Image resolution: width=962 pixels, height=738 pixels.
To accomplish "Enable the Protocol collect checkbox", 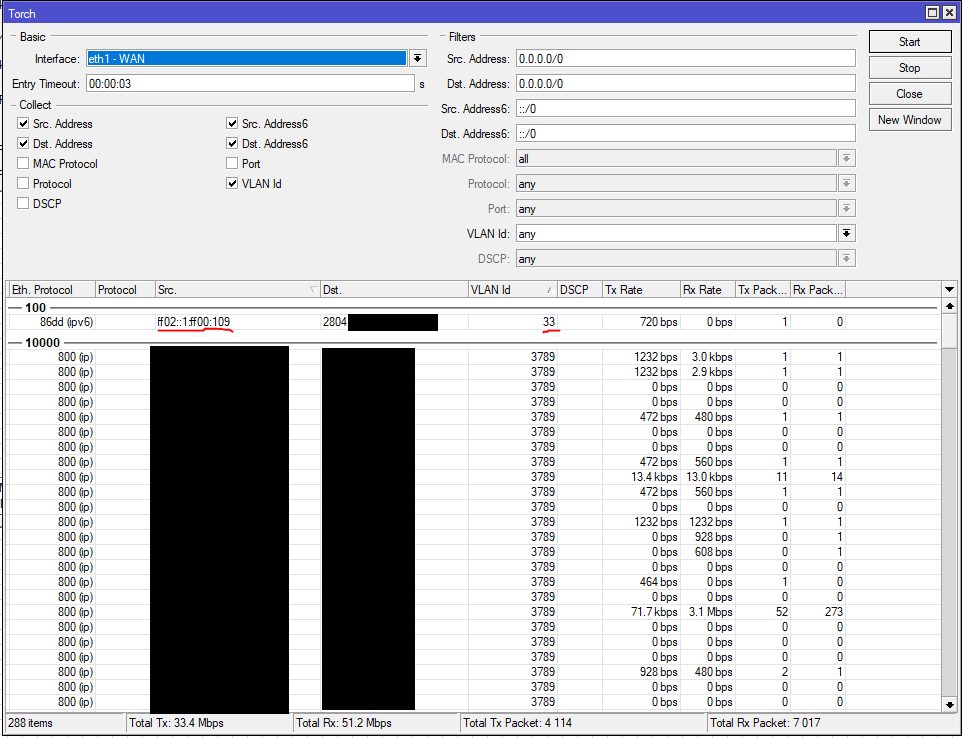I will click(x=23, y=183).
